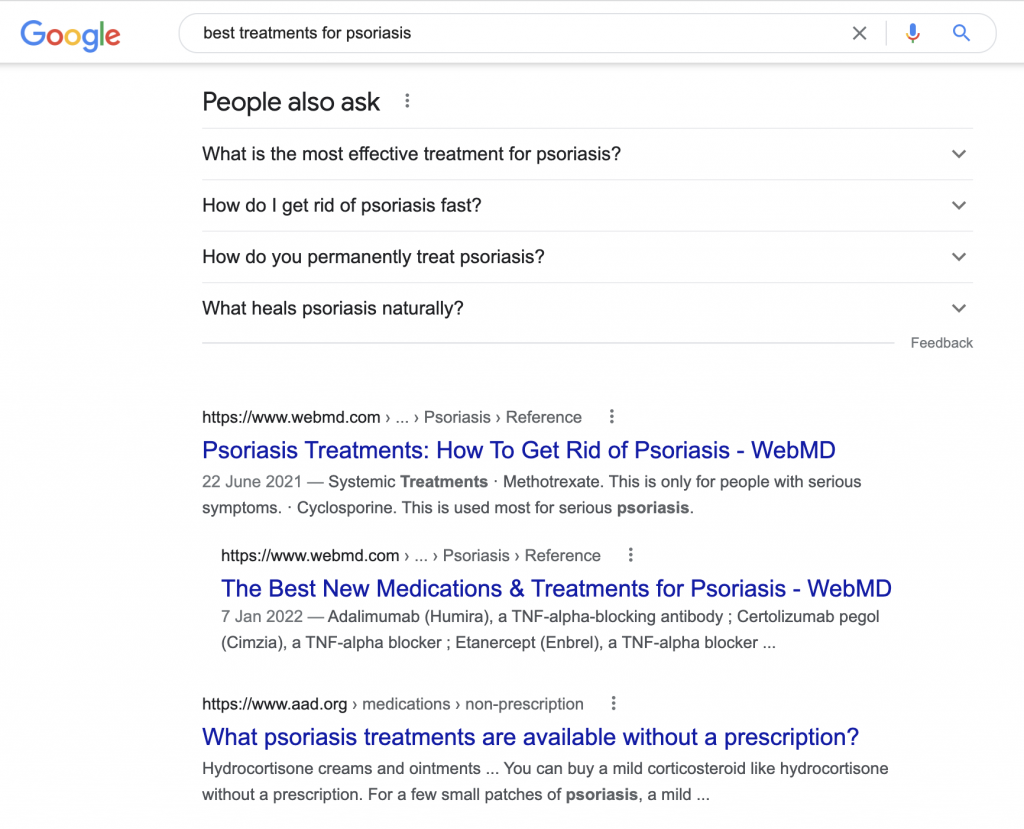Open the three-dot menu beside the aad.org result
The height and width of the screenshot is (829, 1024).
(x=613, y=703)
